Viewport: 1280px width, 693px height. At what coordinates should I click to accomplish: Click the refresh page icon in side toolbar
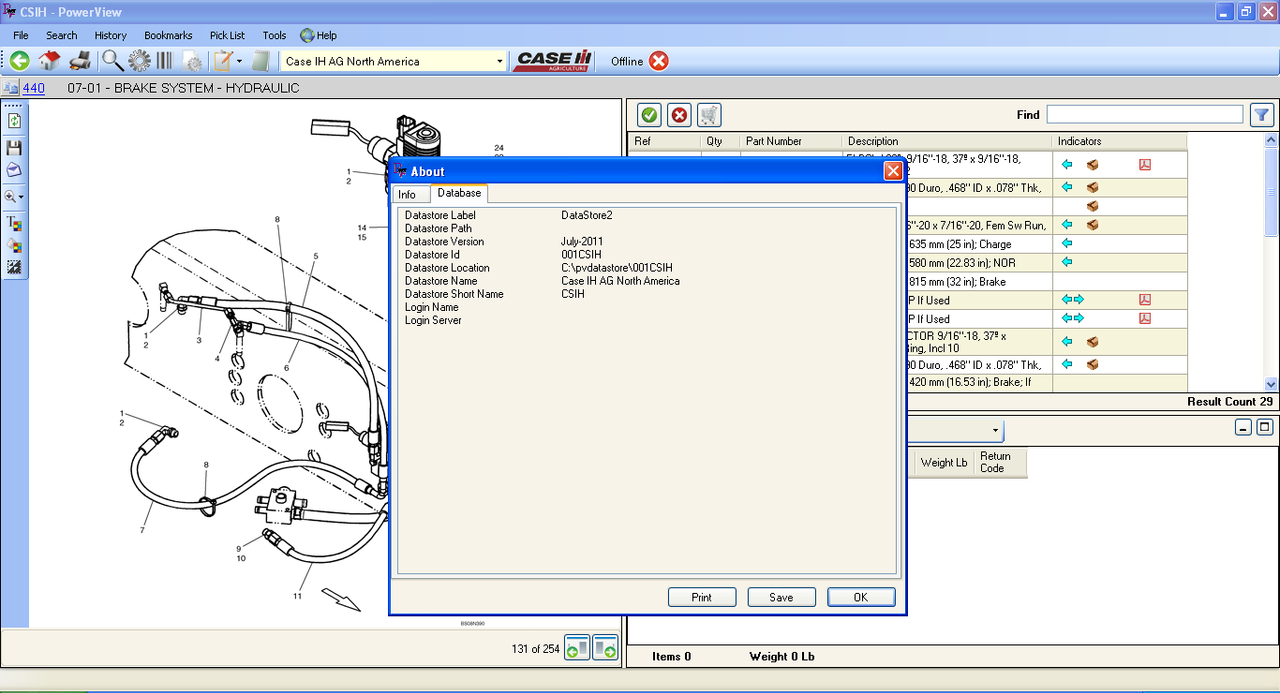tap(14, 121)
